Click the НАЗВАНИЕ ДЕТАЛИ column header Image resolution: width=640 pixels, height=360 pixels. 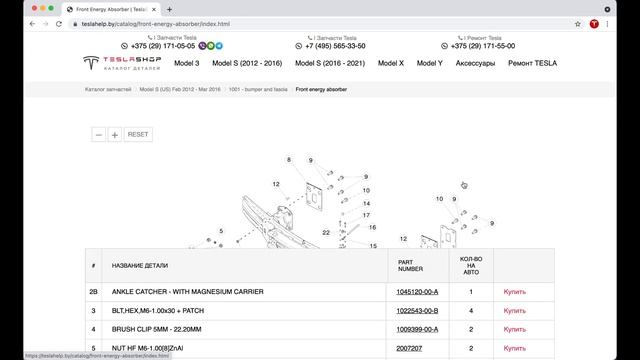pos(140,266)
